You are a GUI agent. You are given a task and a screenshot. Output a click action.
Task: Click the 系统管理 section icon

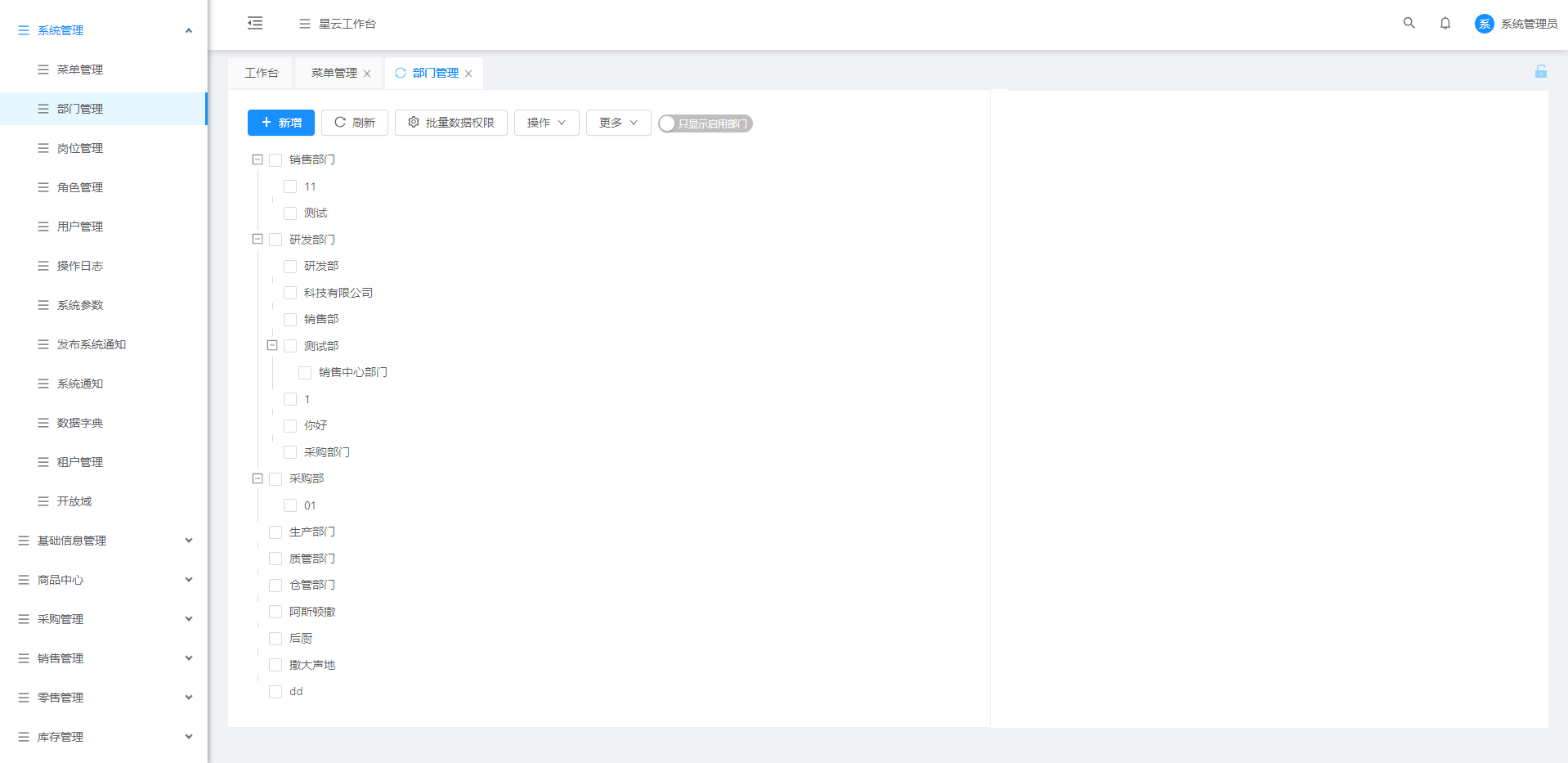24,30
